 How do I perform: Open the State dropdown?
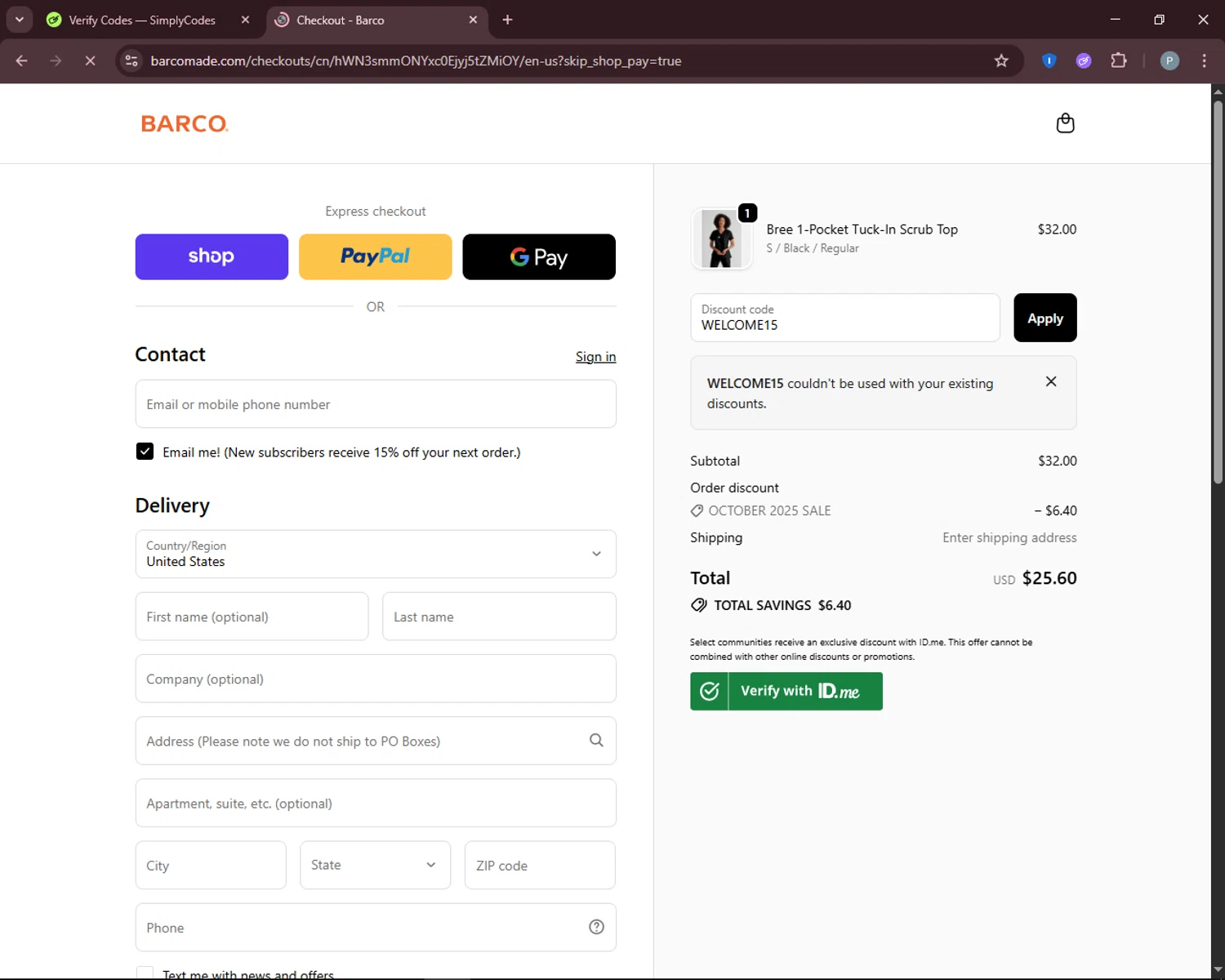(375, 865)
